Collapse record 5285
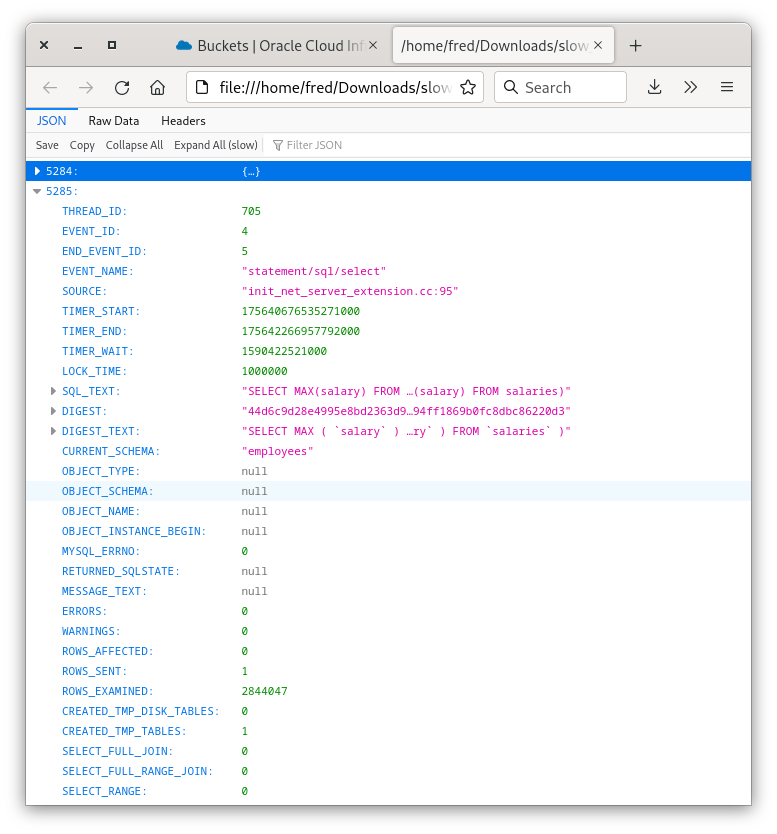Viewport: 777px width, 834px height. click(37, 191)
